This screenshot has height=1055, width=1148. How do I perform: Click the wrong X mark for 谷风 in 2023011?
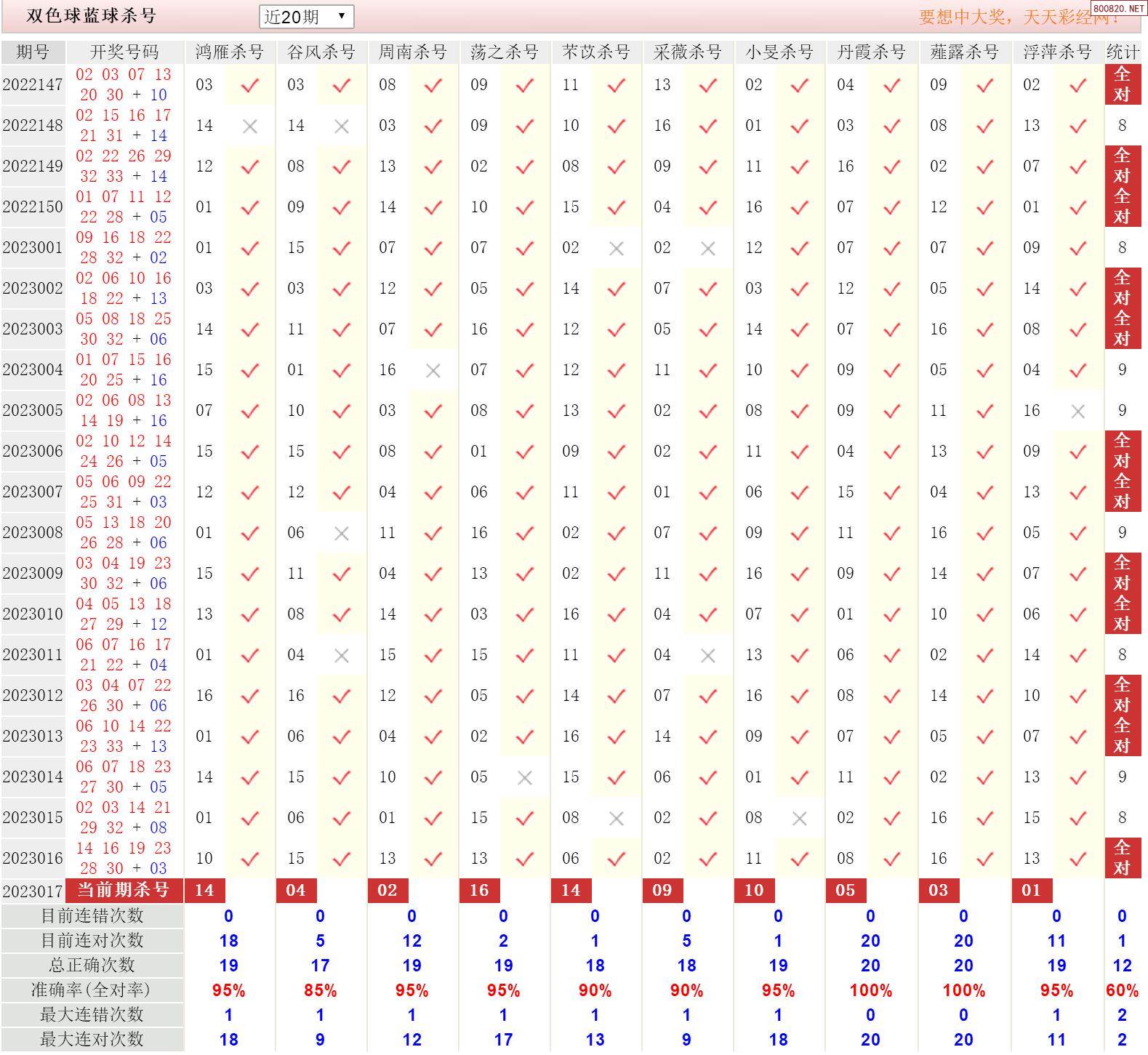(x=342, y=656)
